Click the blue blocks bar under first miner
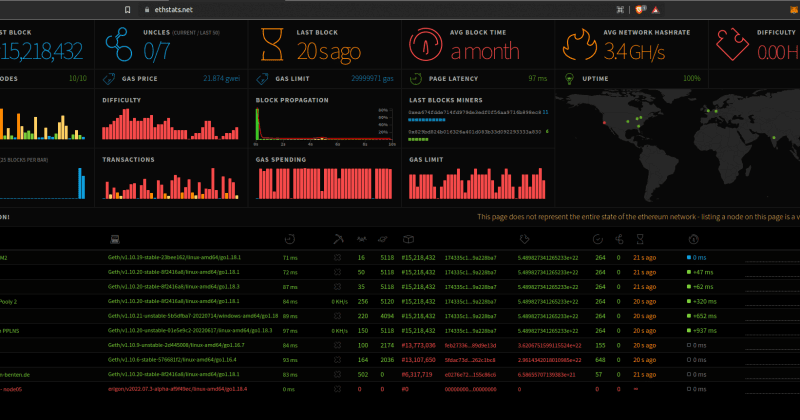 427,120
